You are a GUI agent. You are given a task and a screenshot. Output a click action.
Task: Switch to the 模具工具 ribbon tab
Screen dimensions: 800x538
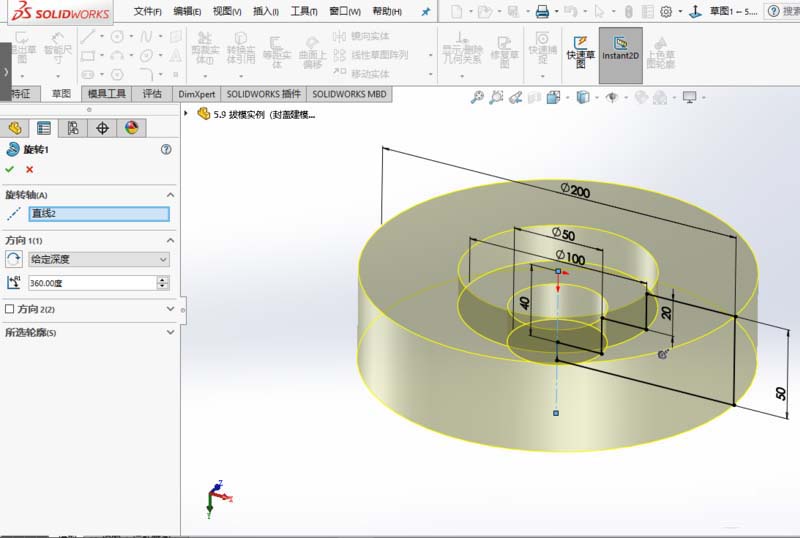(107, 94)
